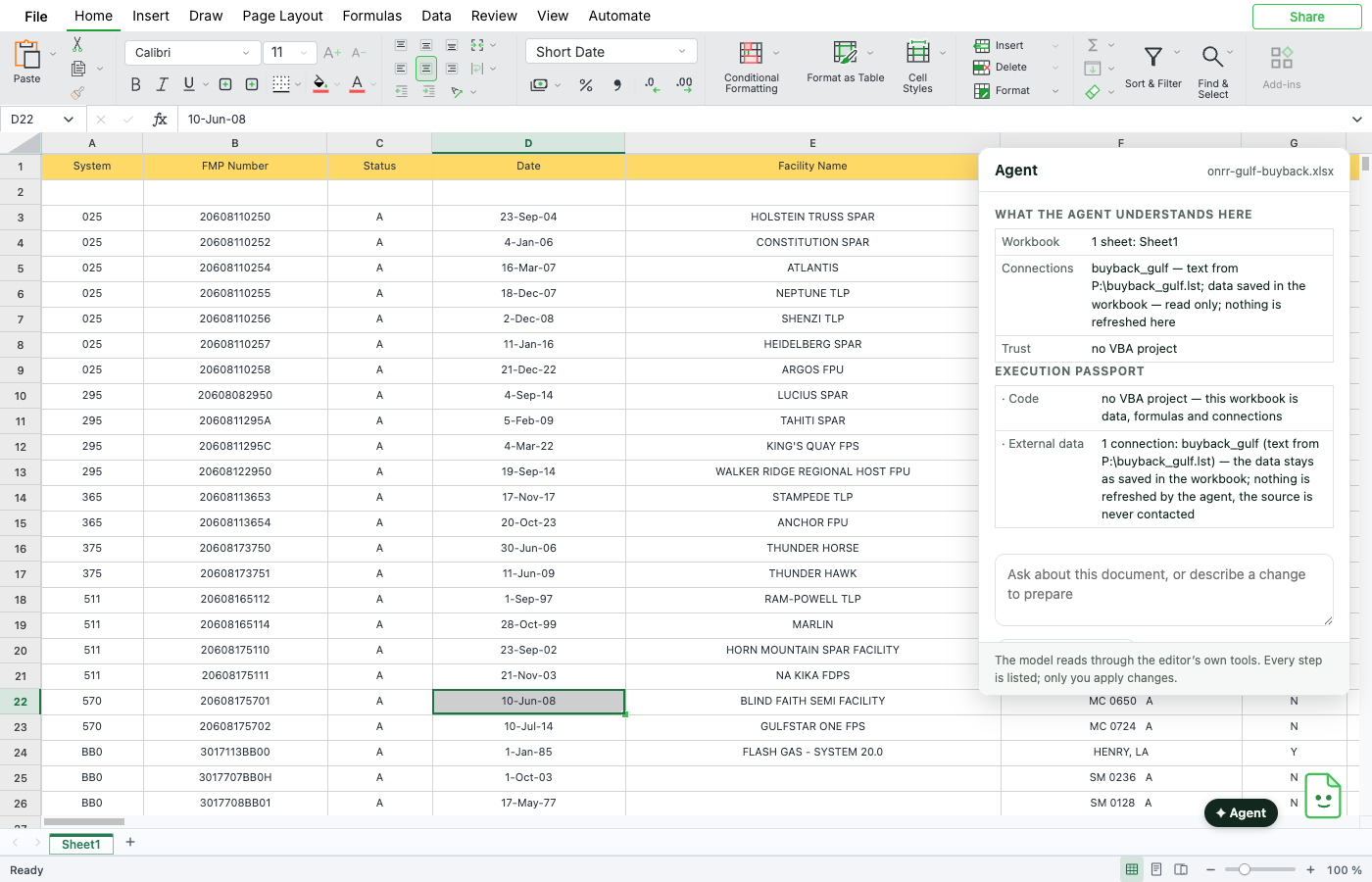This screenshot has width=1372, height=882.
Task: Click the Insert cells button
Action: 1000,45
